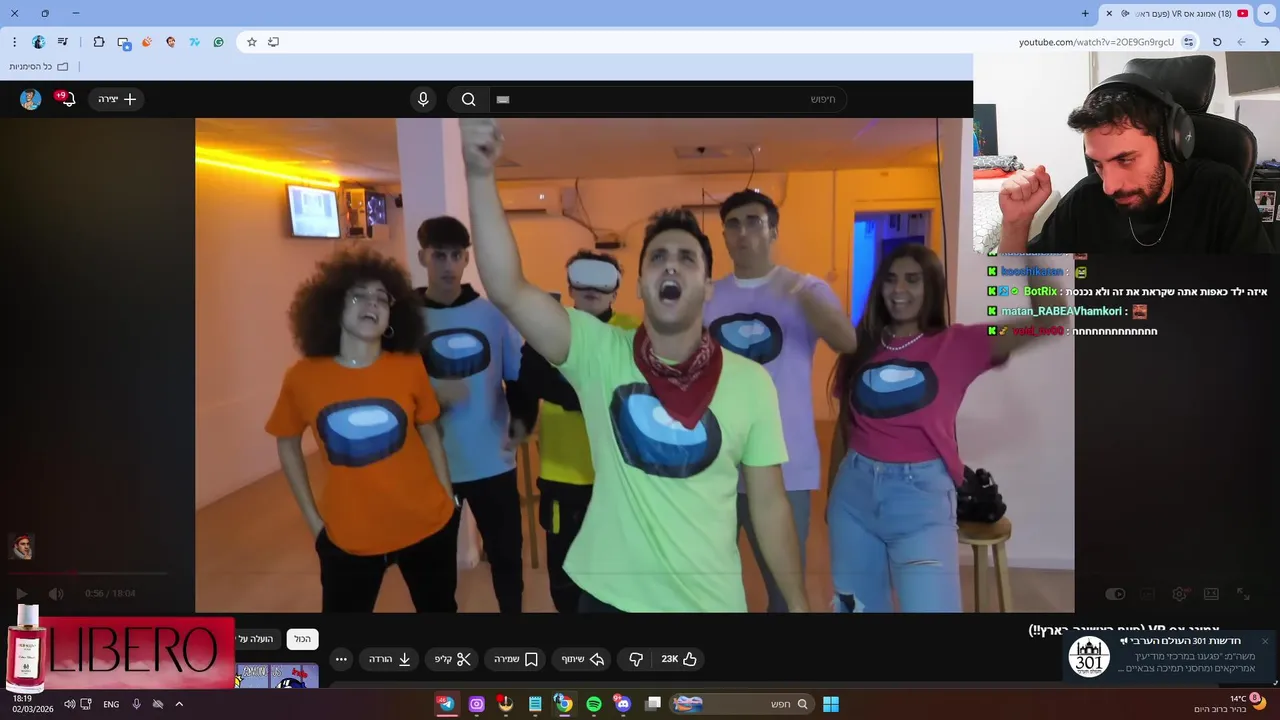Click the BotRix chat message
This screenshot has height=720, width=1280.
click(x=1127, y=291)
